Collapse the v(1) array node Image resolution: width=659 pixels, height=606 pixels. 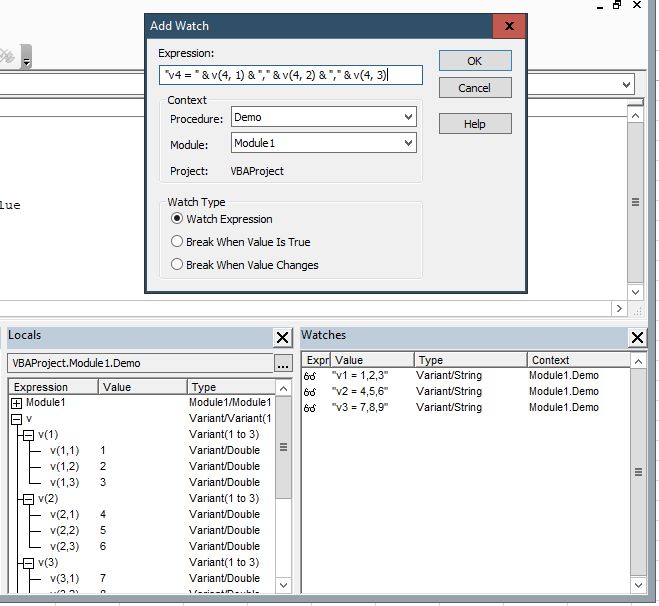pyautogui.click(x=28, y=435)
